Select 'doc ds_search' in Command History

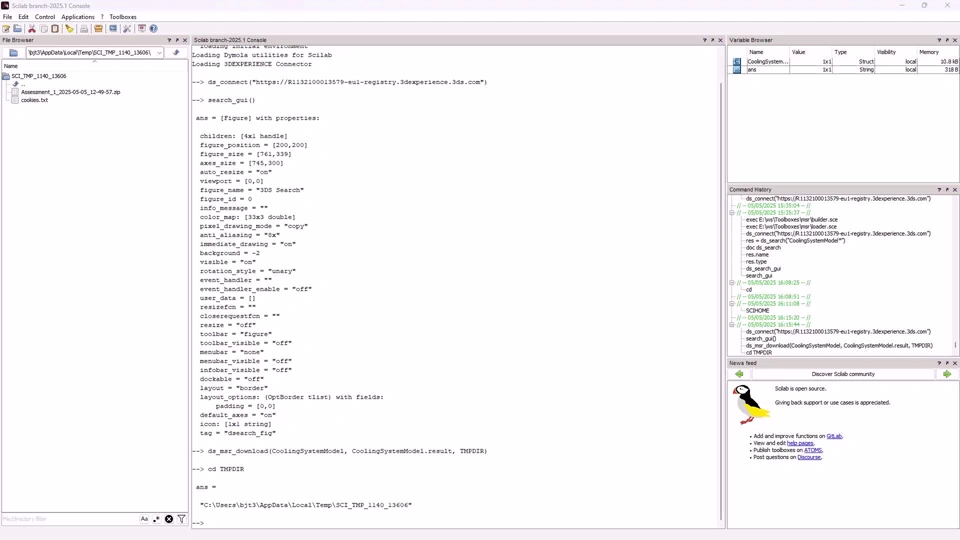(x=763, y=248)
